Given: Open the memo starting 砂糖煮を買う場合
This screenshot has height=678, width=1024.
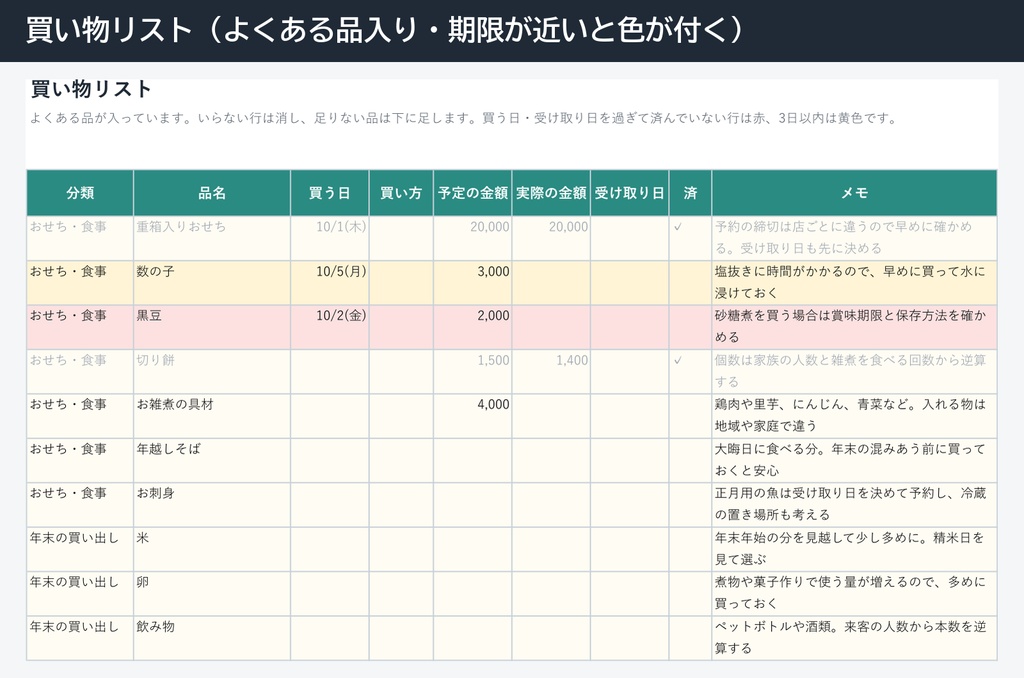Looking at the screenshot, I should point(854,327).
